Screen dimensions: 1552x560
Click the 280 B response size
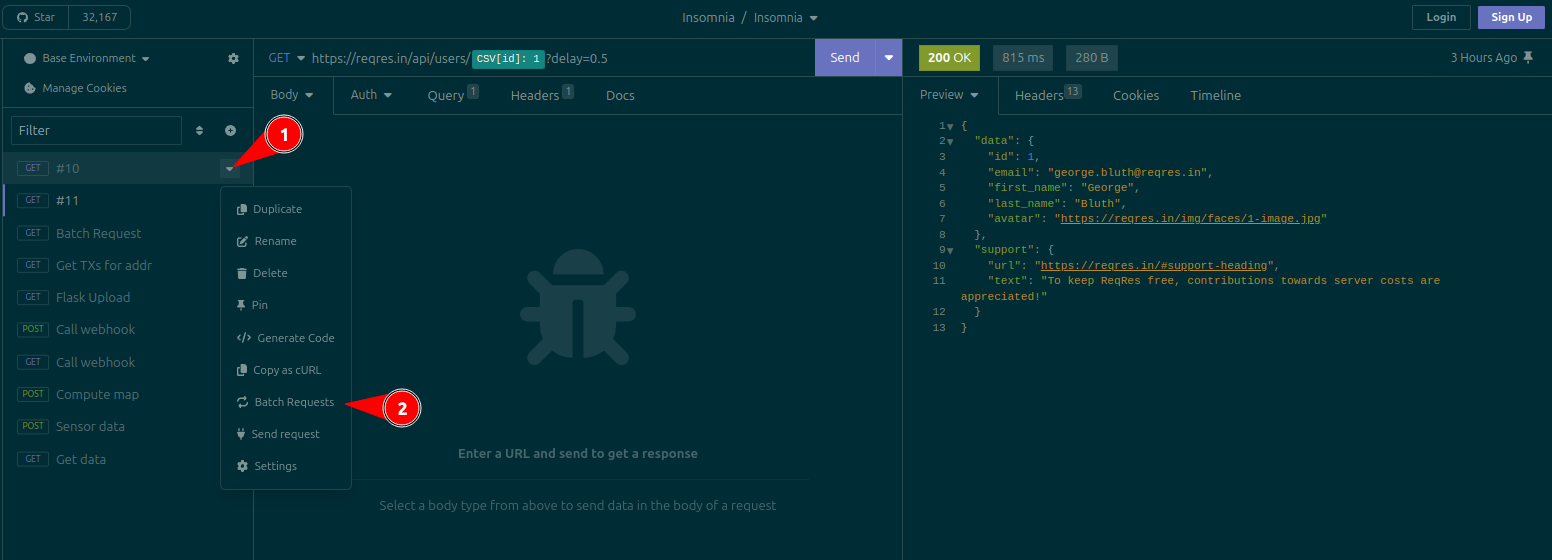[x=1092, y=58]
